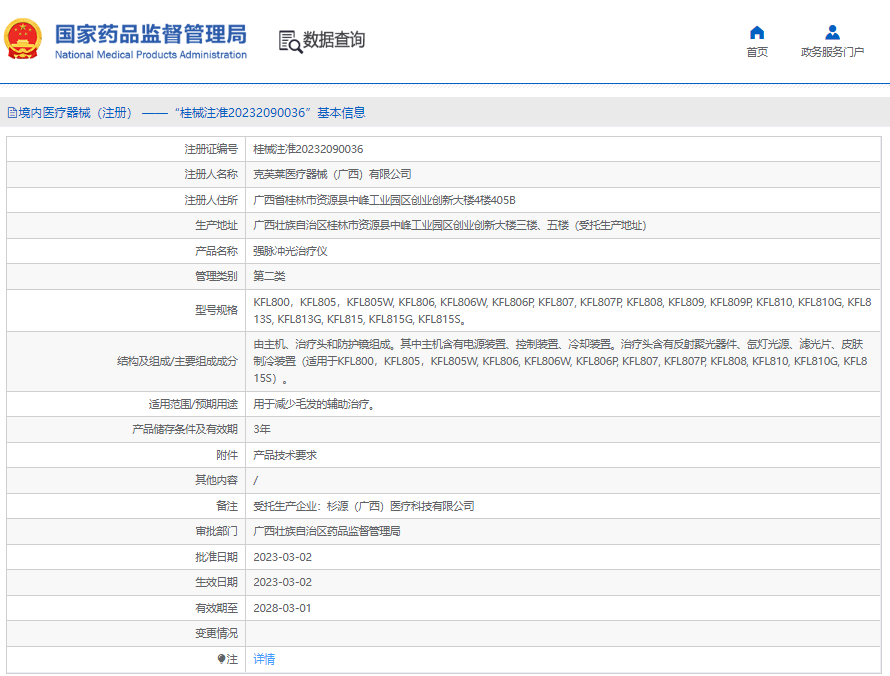
Task: Click the home house icon
Action: [x=757, y=32]
